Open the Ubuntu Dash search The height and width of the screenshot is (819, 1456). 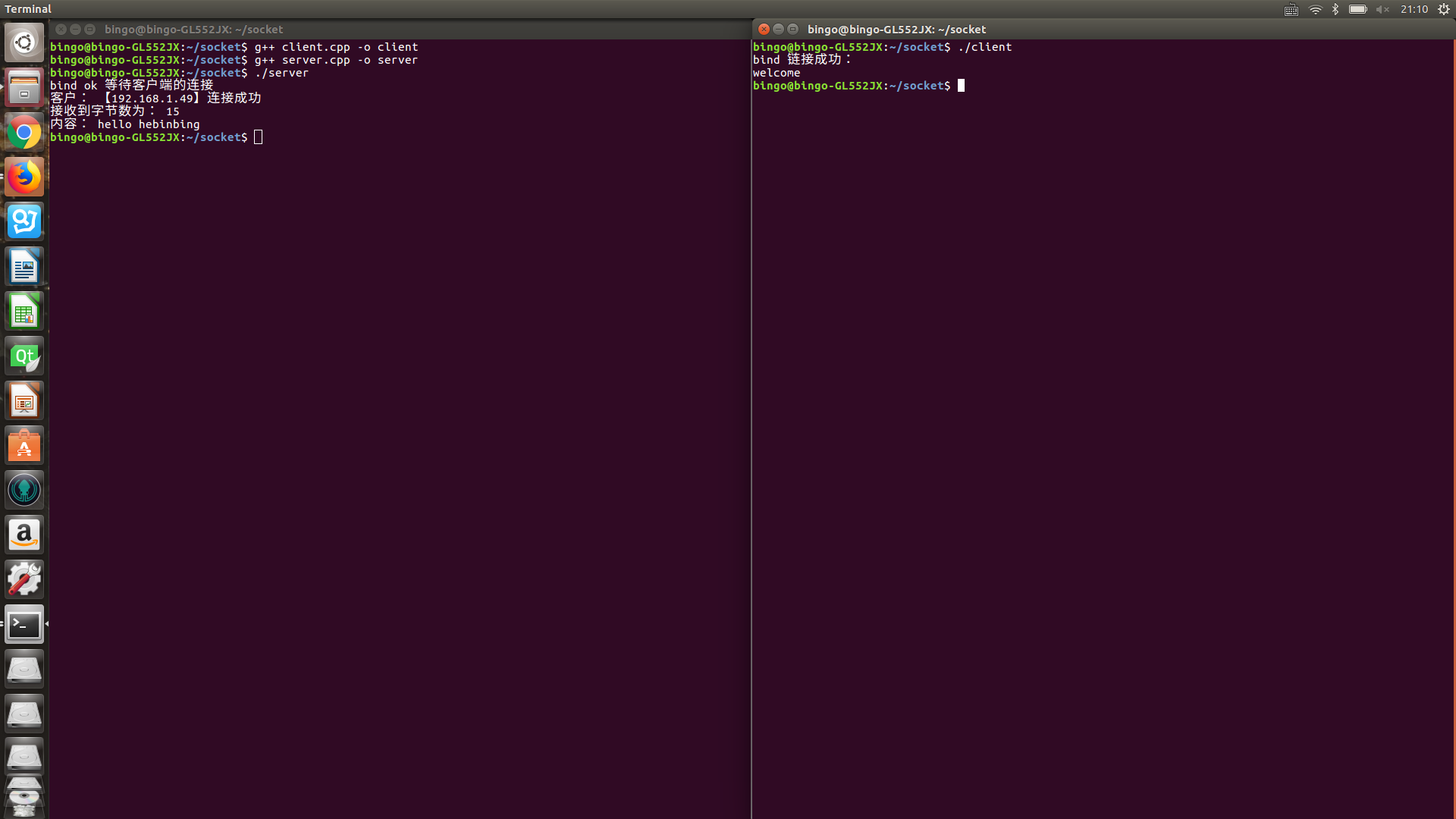pyautogui.click(x=24, y=42)
